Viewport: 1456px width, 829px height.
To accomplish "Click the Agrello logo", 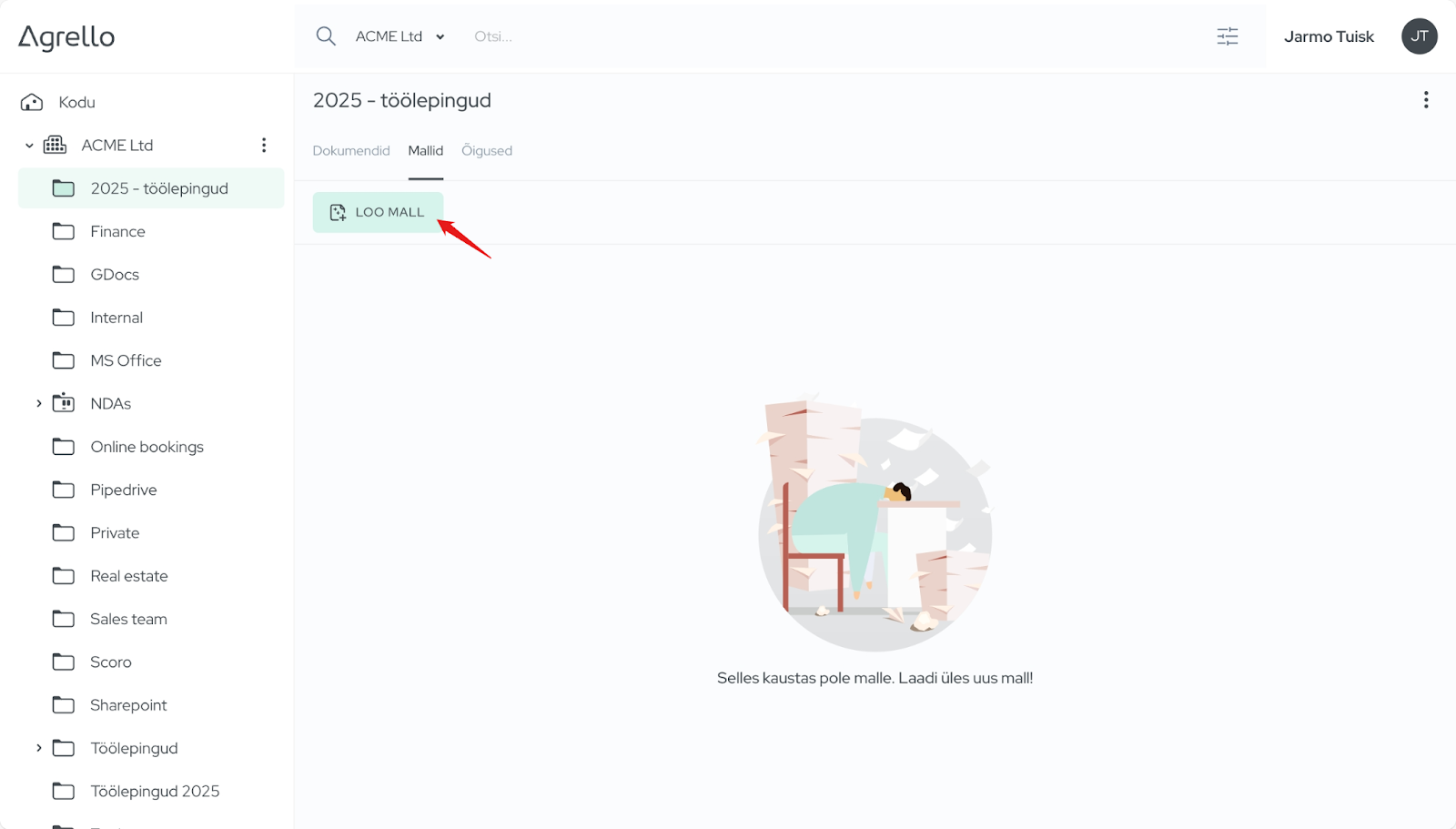I will pyautogui.click(x=66, y=37).
